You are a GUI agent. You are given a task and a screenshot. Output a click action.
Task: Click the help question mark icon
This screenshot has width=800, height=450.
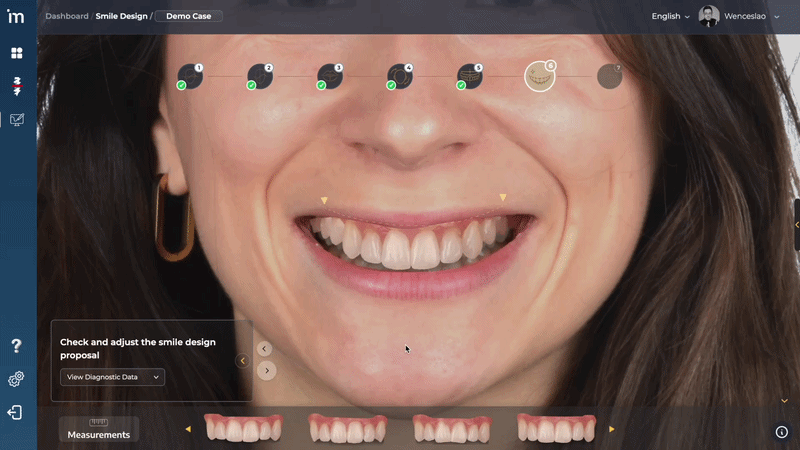17,346
